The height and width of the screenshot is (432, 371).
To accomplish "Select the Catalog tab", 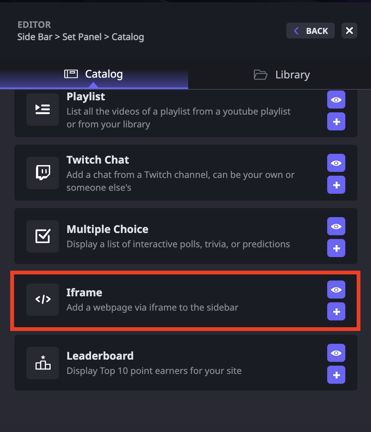I will (94, 74).
